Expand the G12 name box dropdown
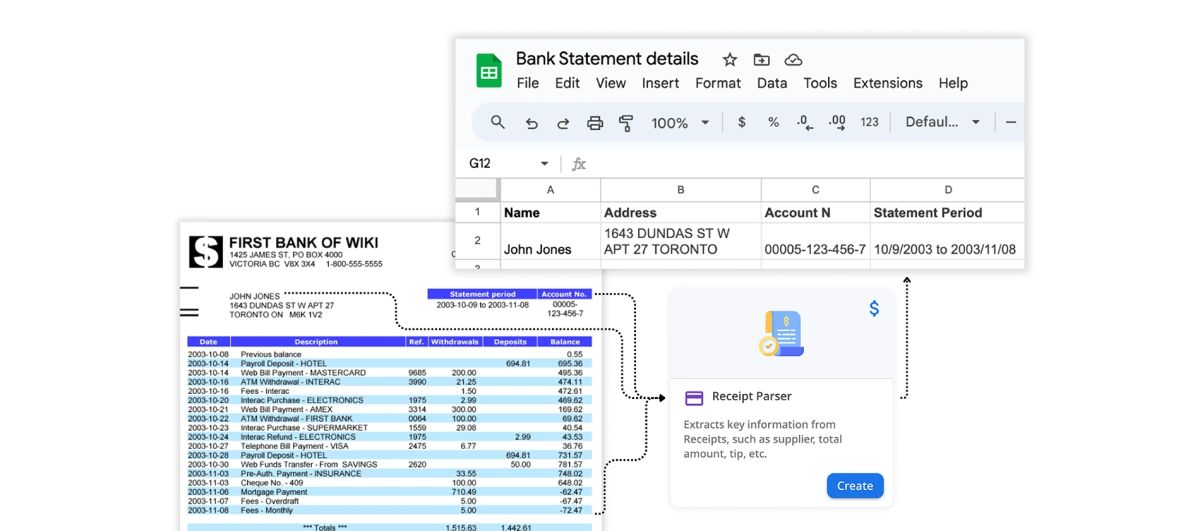 tap(544, 164)
